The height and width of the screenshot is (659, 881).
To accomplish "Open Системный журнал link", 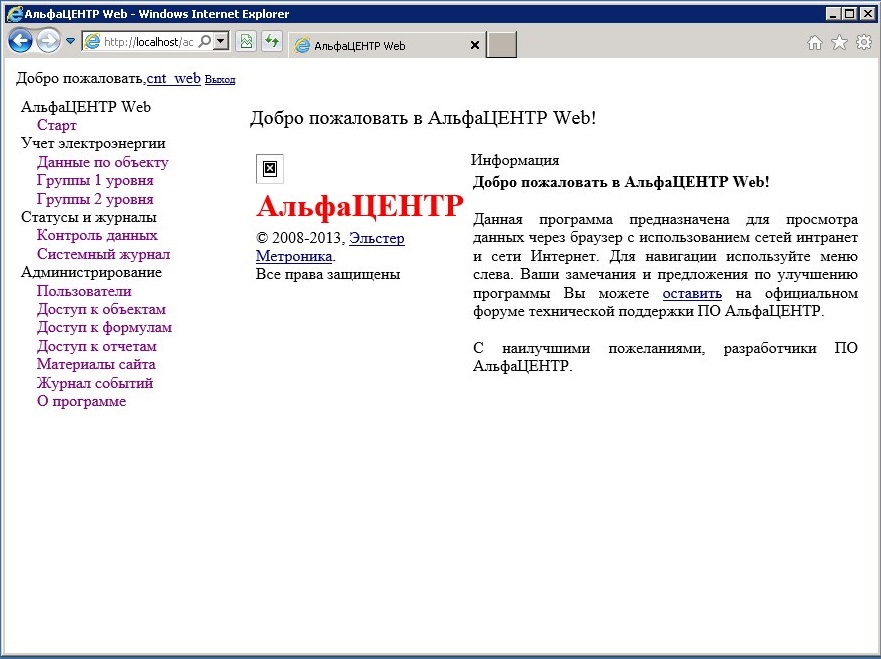I will [103, 254].
